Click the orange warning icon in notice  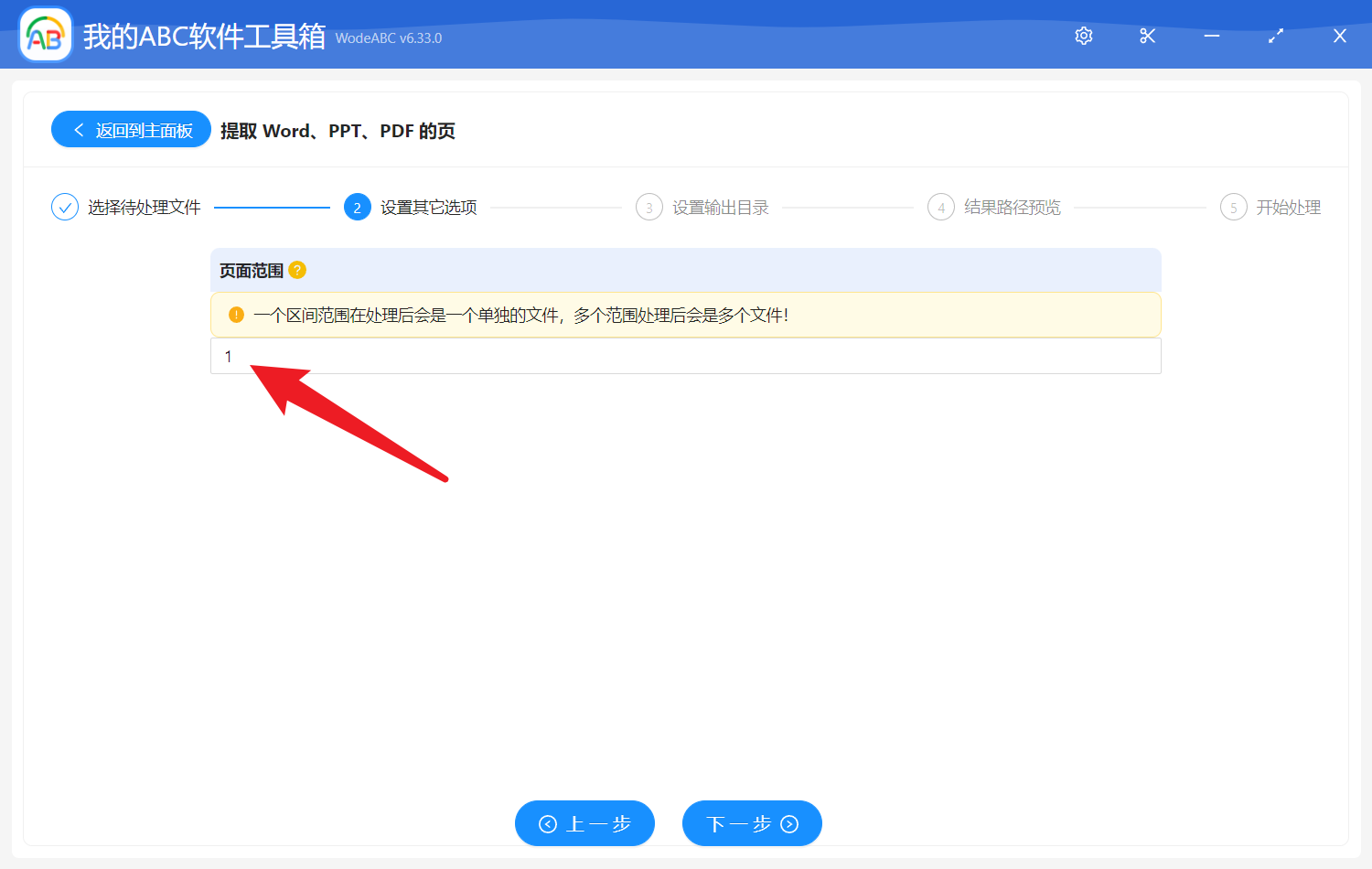[236, 315]
